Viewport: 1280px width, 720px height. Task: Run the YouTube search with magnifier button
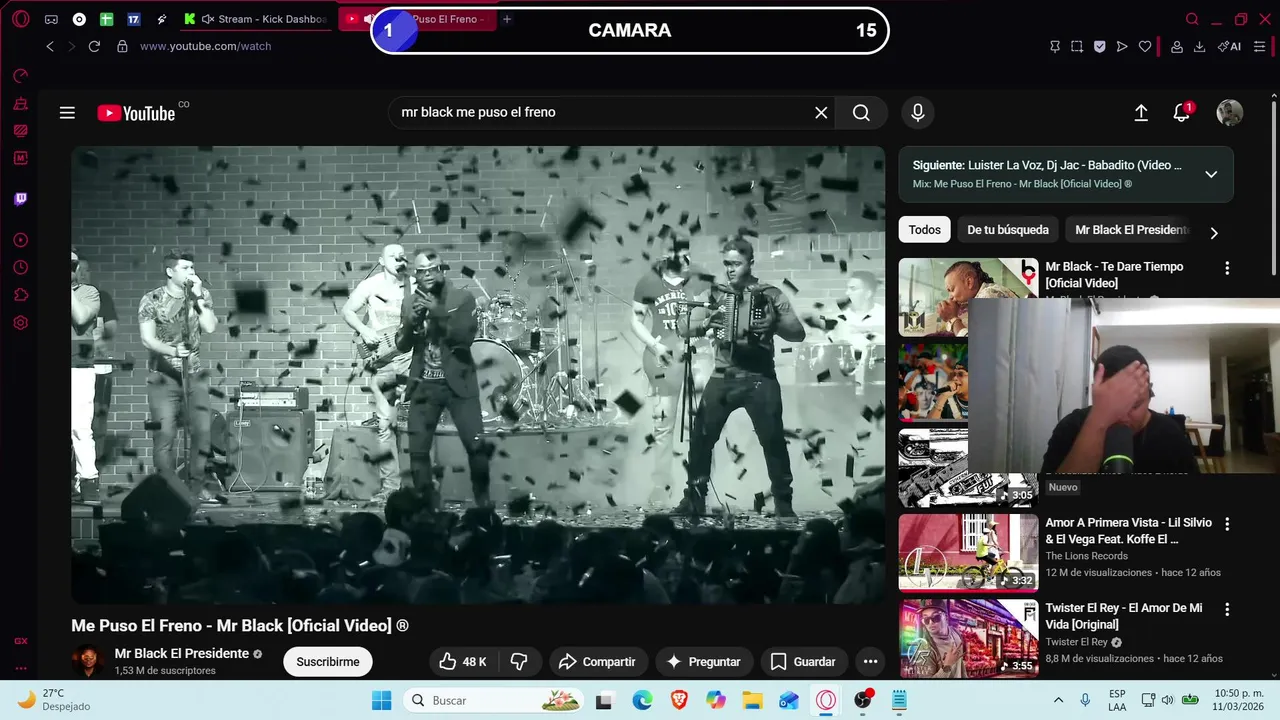coord(861,112)
